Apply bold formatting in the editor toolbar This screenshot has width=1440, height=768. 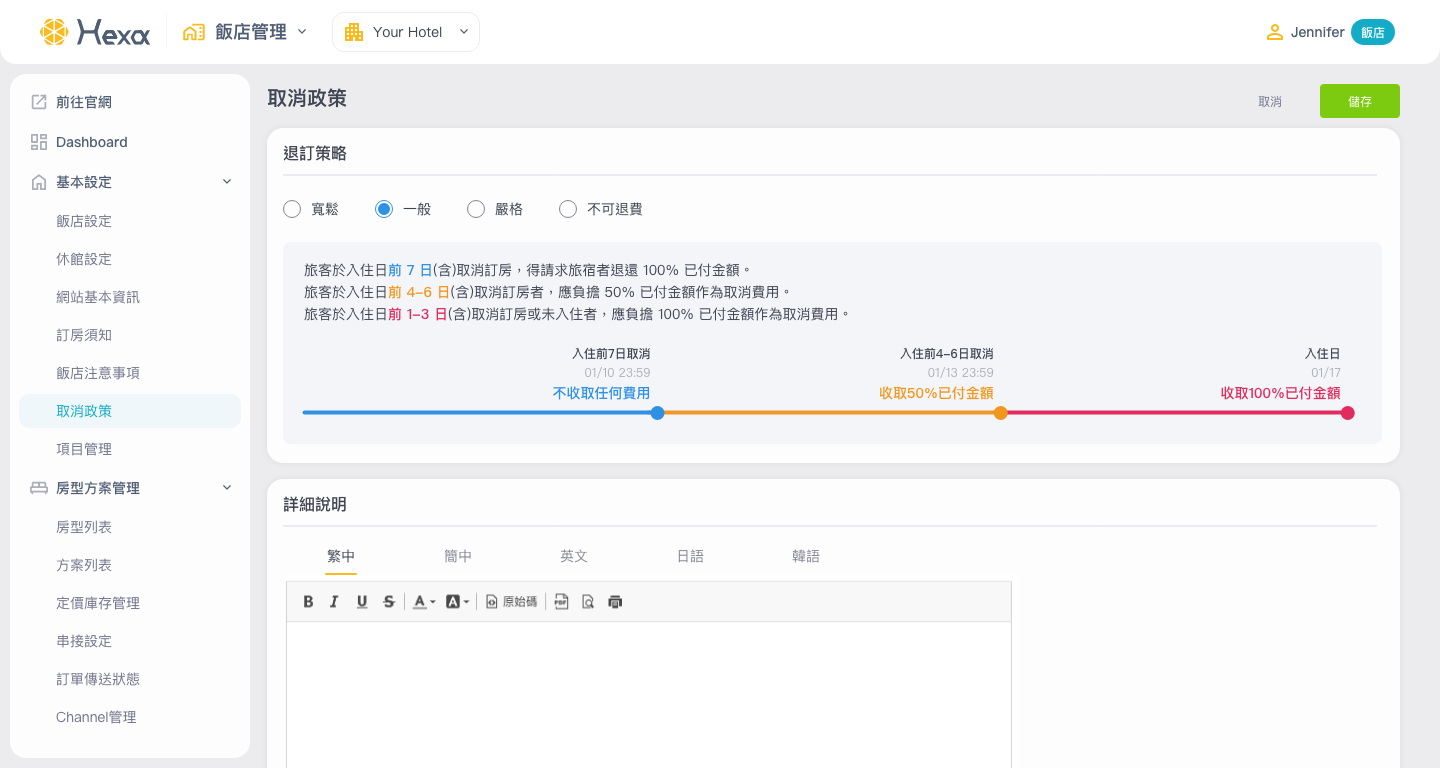click(x=308, y=602)
